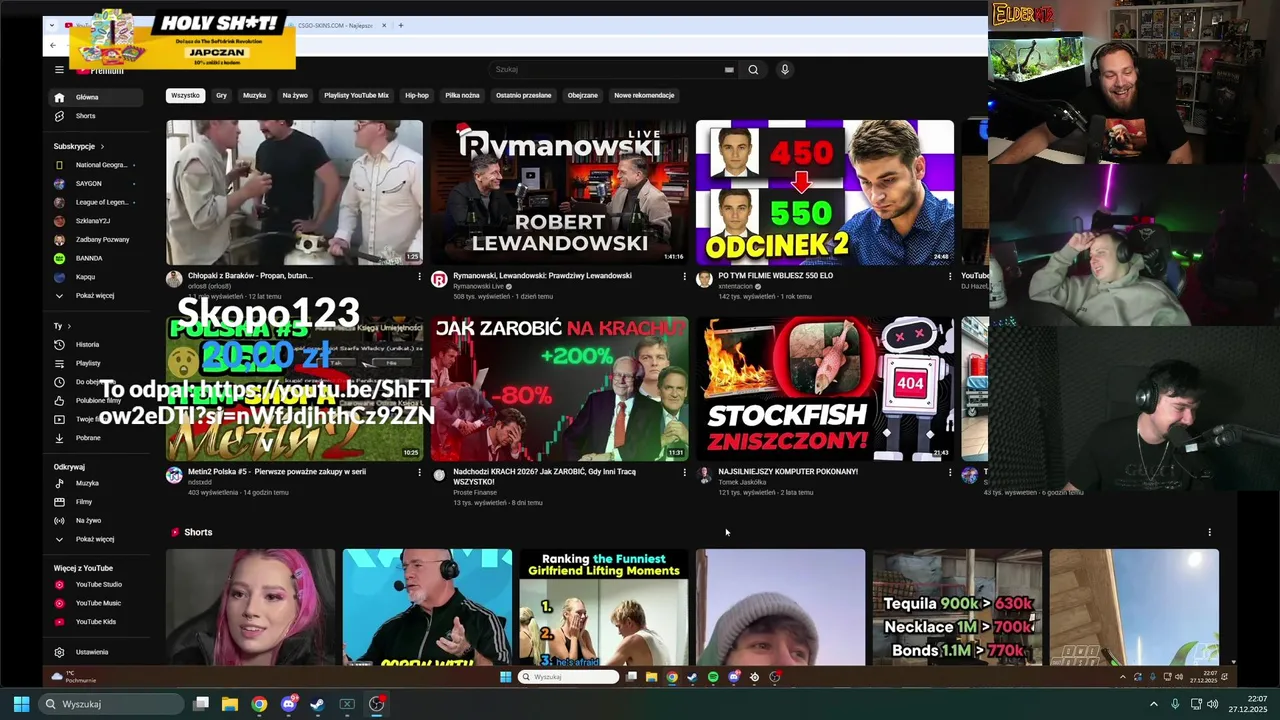Play the JAK ZAROBIĆ NA KRACHU thumbnail

[560, 389]
